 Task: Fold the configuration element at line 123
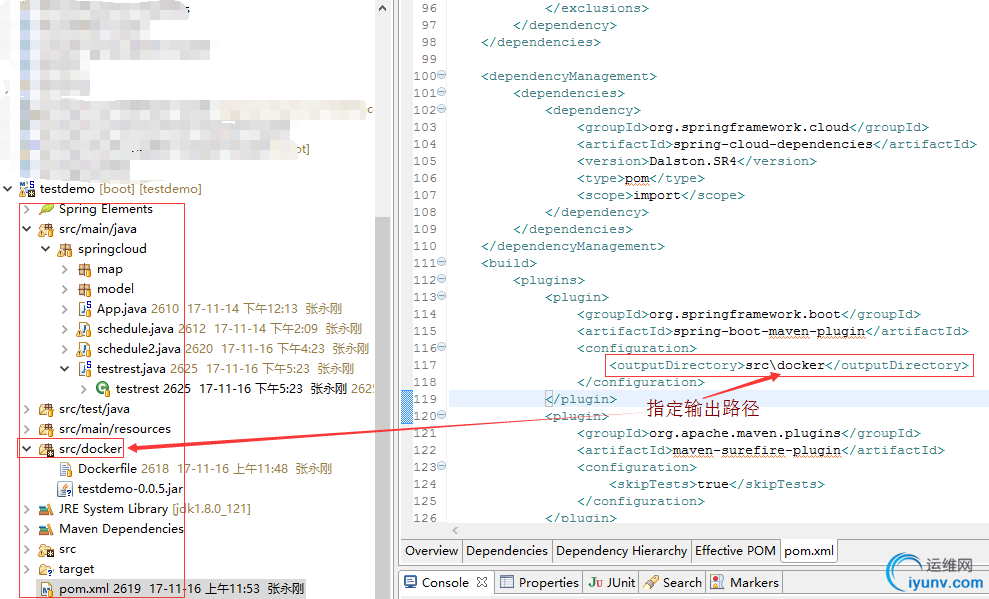[x=442, y=466]
